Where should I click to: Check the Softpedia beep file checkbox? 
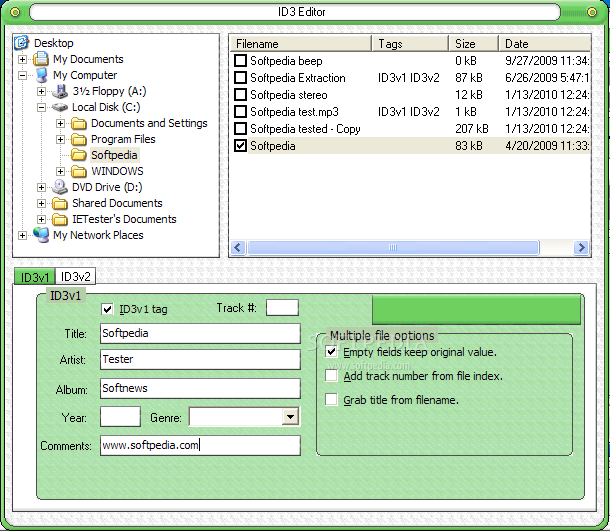[240, 61]
